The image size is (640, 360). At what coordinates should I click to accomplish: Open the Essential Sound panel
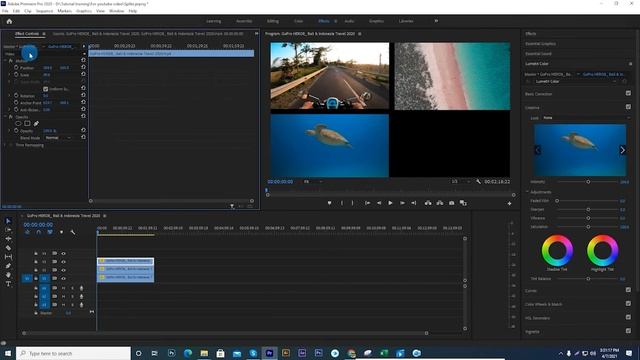click(538, 53)
